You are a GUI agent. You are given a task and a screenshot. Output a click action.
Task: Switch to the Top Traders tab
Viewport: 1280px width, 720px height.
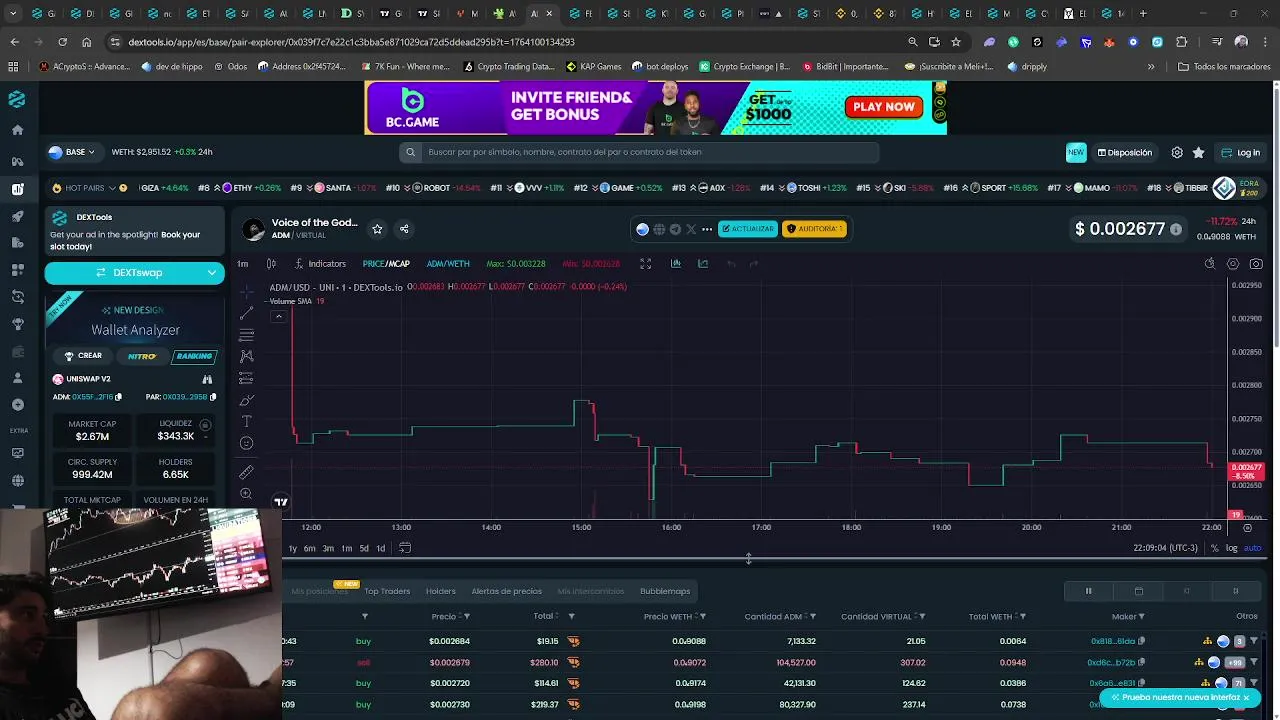pos(387,591)
